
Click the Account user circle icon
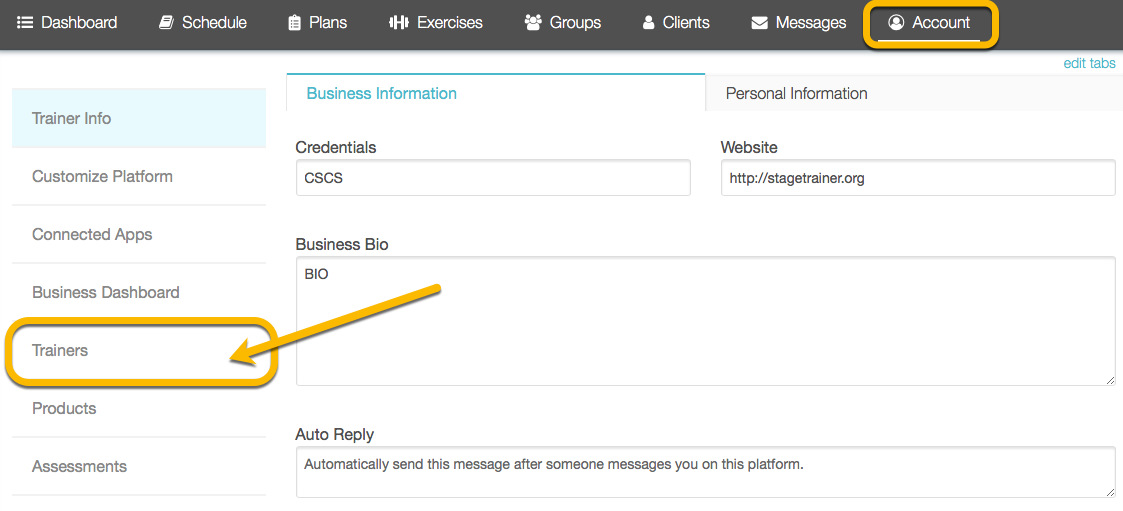click(895, 23)
